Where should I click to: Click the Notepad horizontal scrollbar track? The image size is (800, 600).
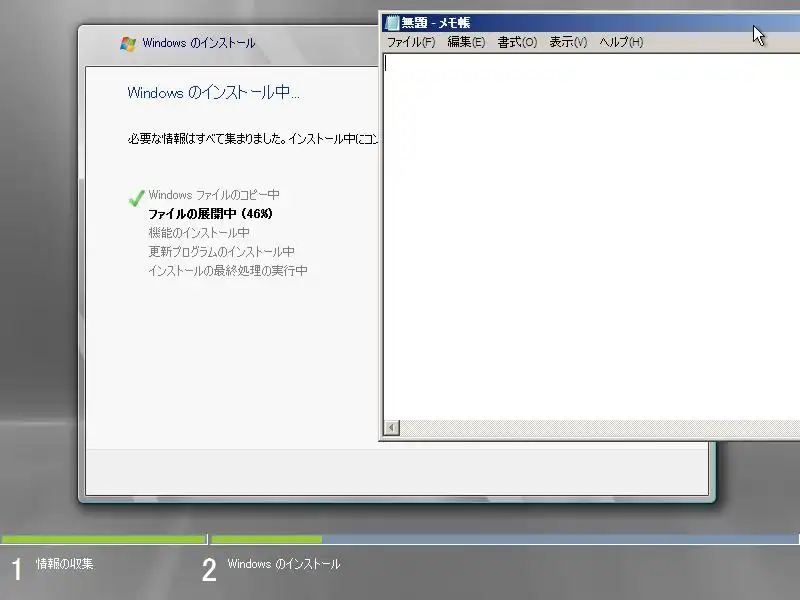click(599, 428)
